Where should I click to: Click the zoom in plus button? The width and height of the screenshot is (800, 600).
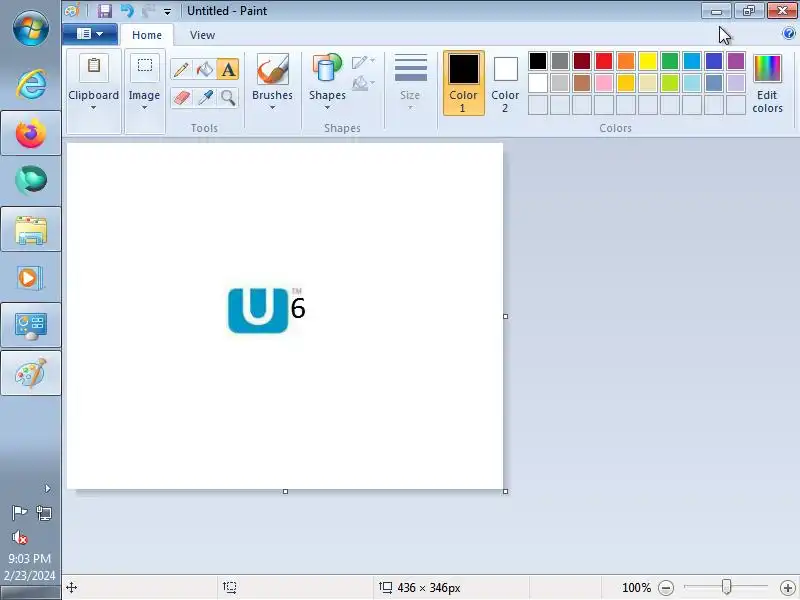788,588
